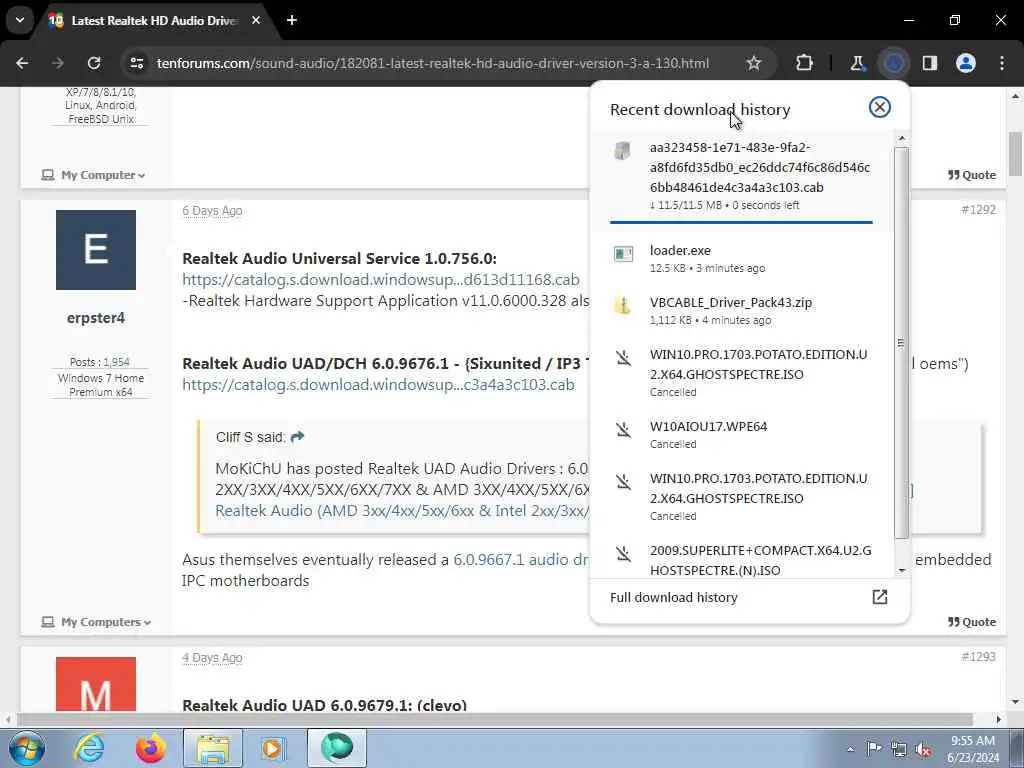Open the c3a4a3c103.cab catalog link

(378, 385)
